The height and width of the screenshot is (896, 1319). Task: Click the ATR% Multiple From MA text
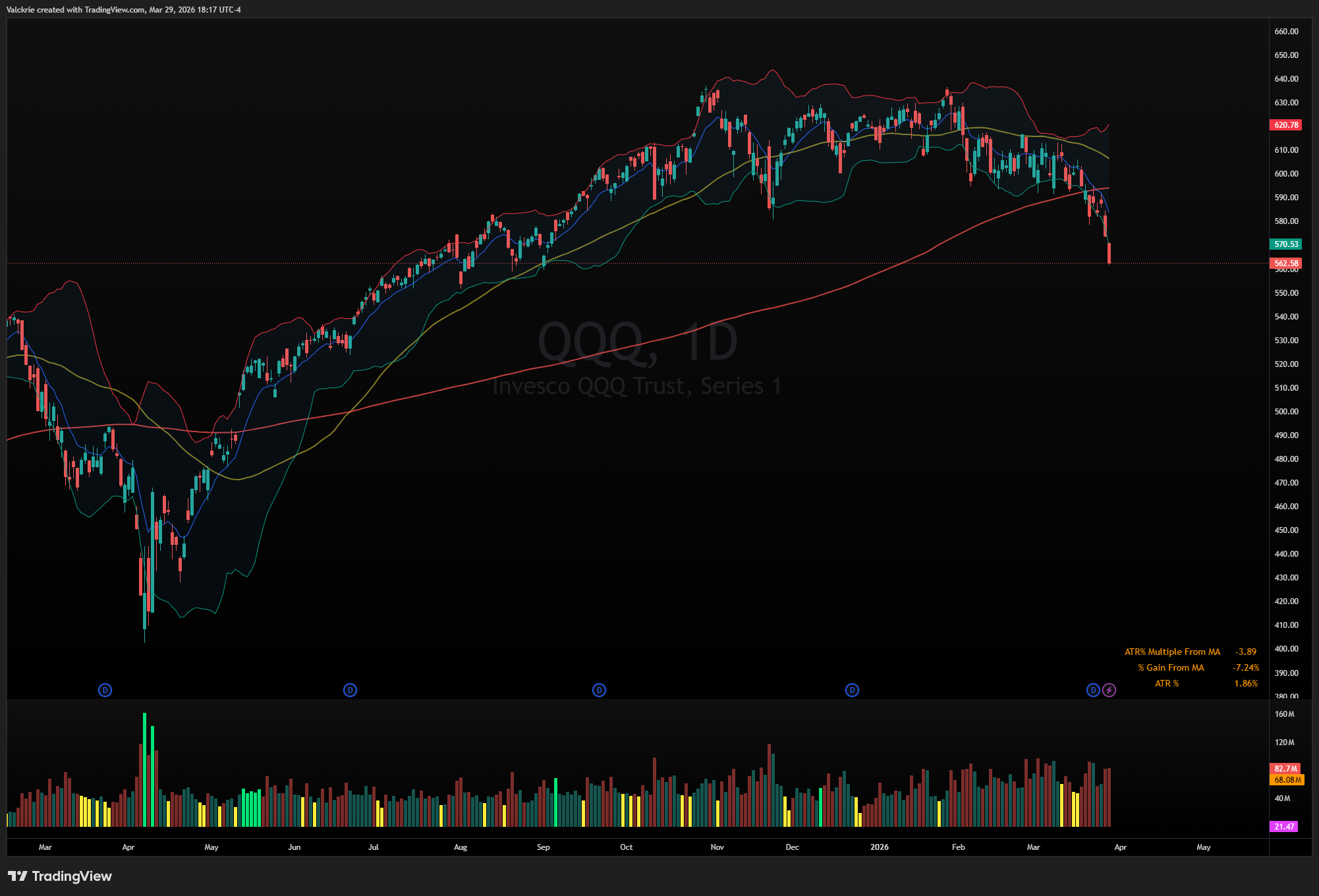pos(1172,652)
